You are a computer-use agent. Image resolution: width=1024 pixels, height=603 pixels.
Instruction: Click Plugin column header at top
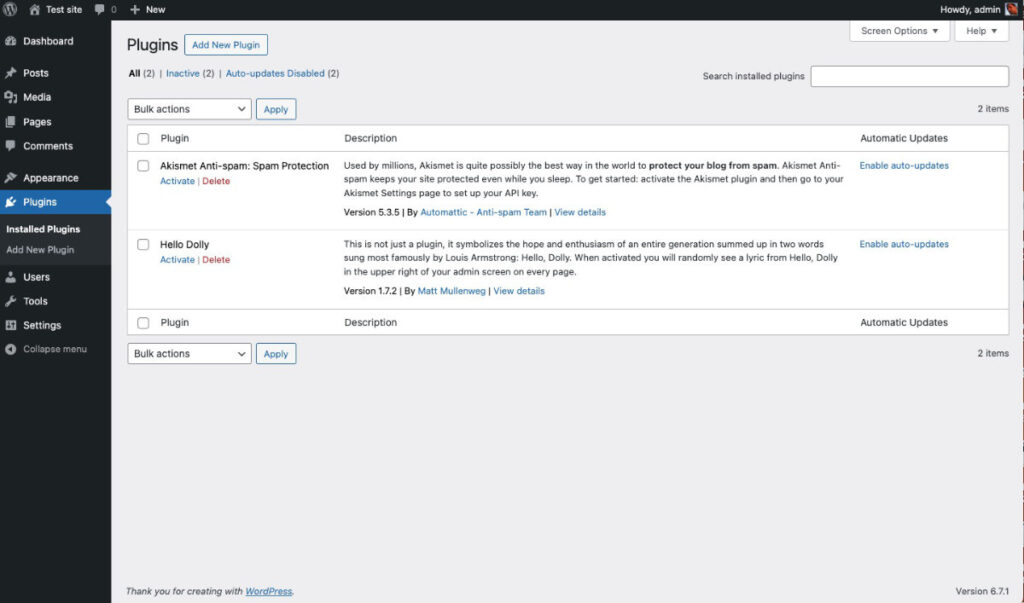[174, 138]
